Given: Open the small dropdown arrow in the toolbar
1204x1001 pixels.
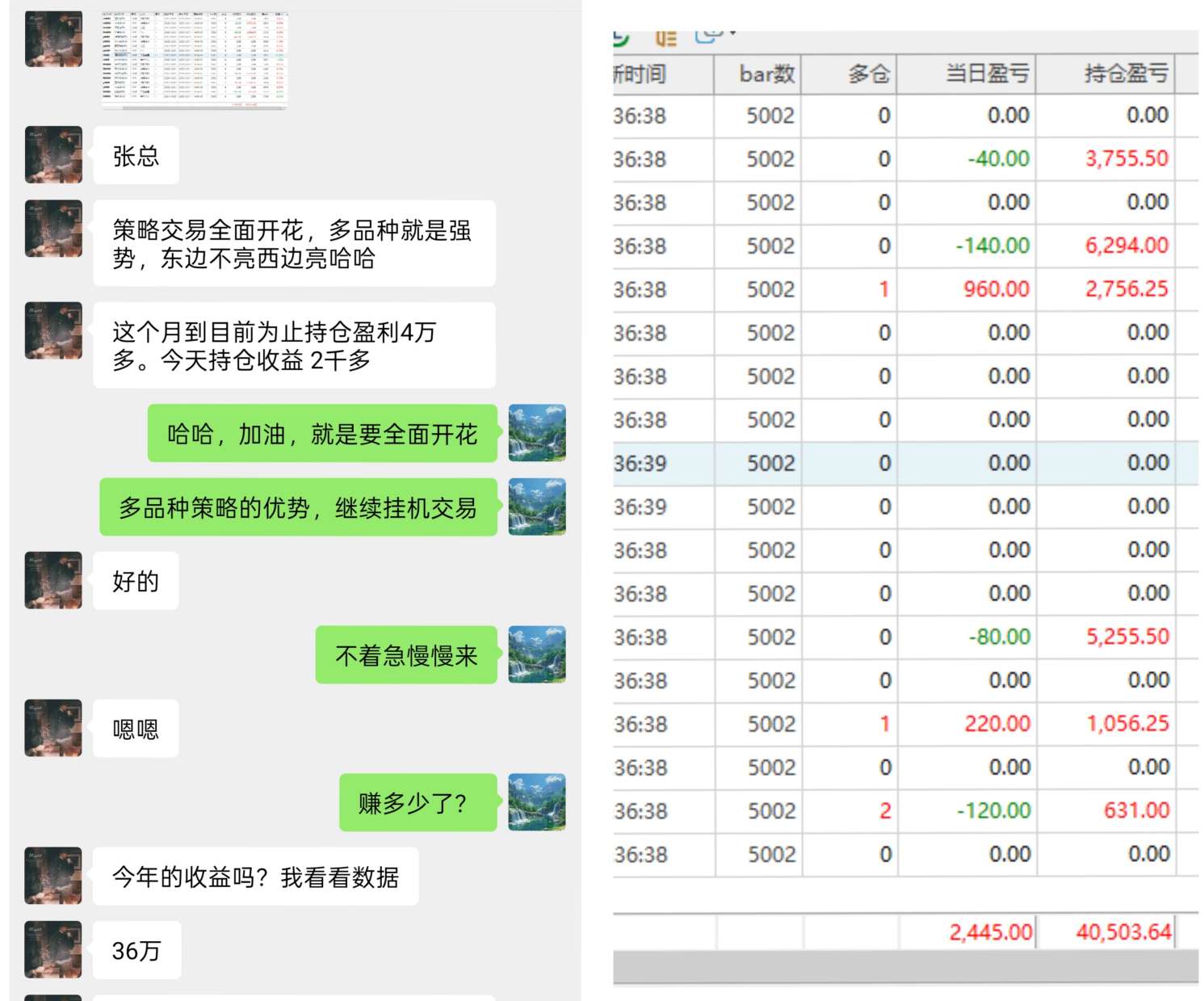Looking at the screenshot, I should coord(732,34).
